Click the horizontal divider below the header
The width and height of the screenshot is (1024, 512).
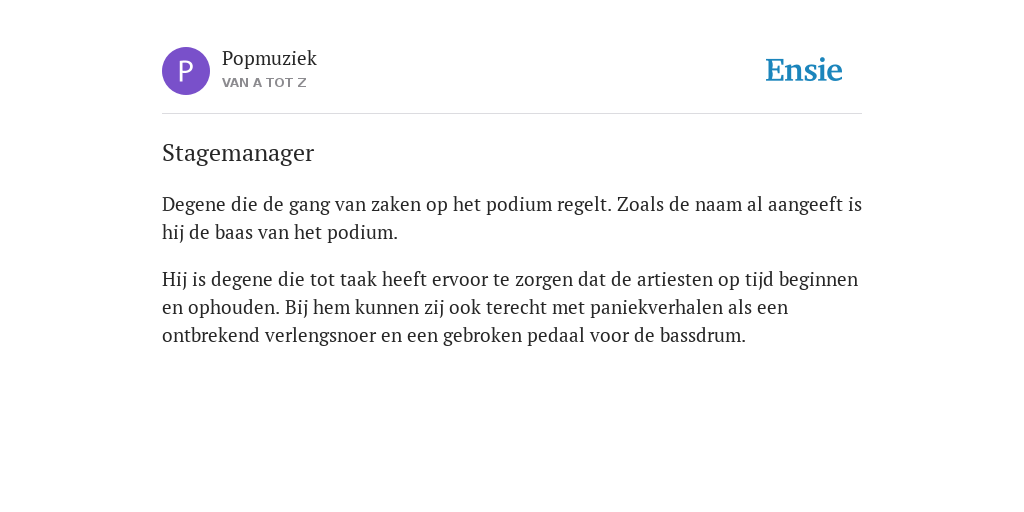512,114
